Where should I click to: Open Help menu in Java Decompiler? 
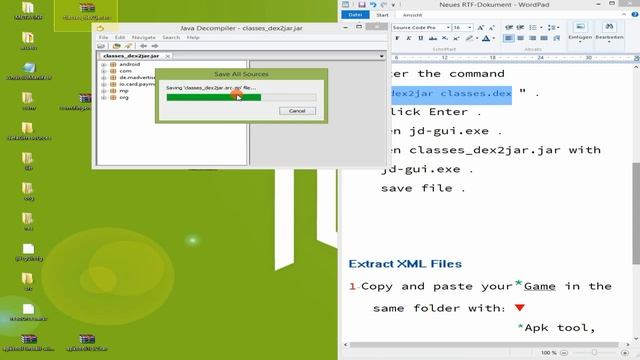point(193,38)
